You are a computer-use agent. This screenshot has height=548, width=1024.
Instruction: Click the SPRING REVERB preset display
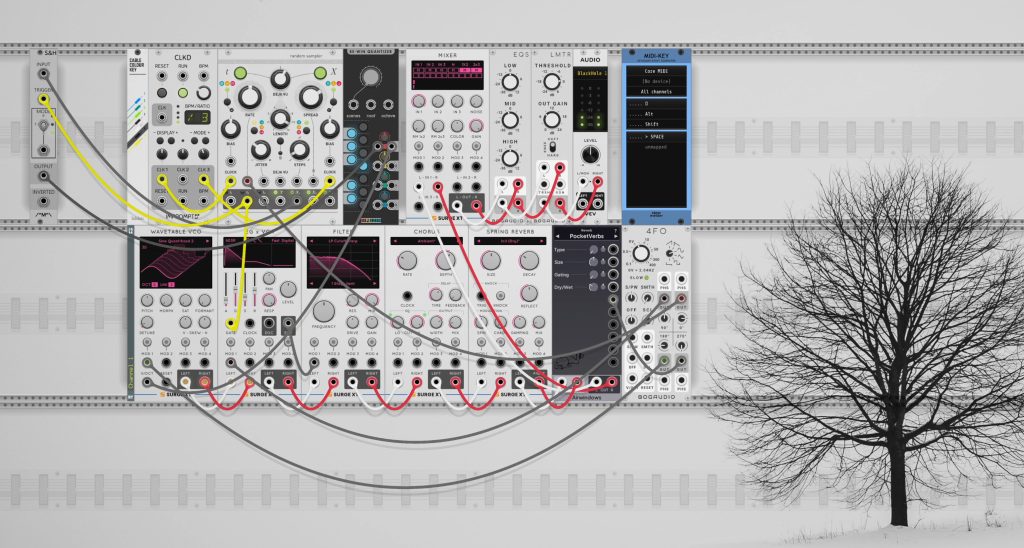pos(510,241)
